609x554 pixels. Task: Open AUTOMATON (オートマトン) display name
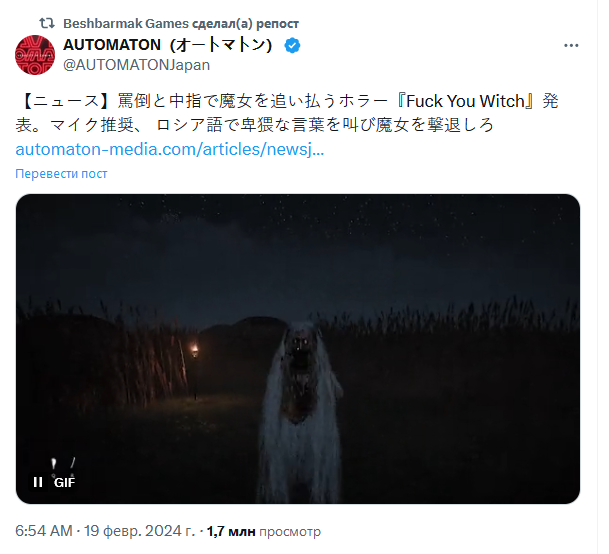click(167, 45)
